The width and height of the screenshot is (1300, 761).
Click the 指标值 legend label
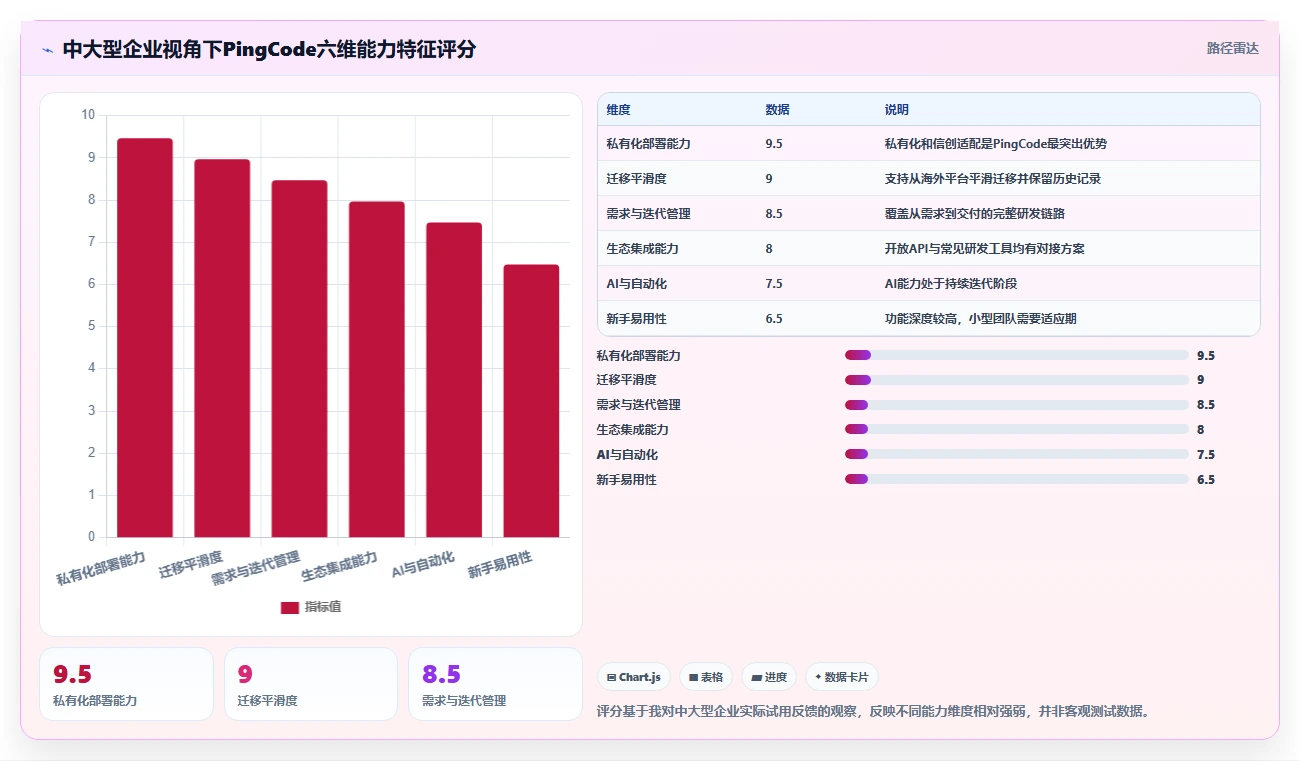click(x=323, y=607)
